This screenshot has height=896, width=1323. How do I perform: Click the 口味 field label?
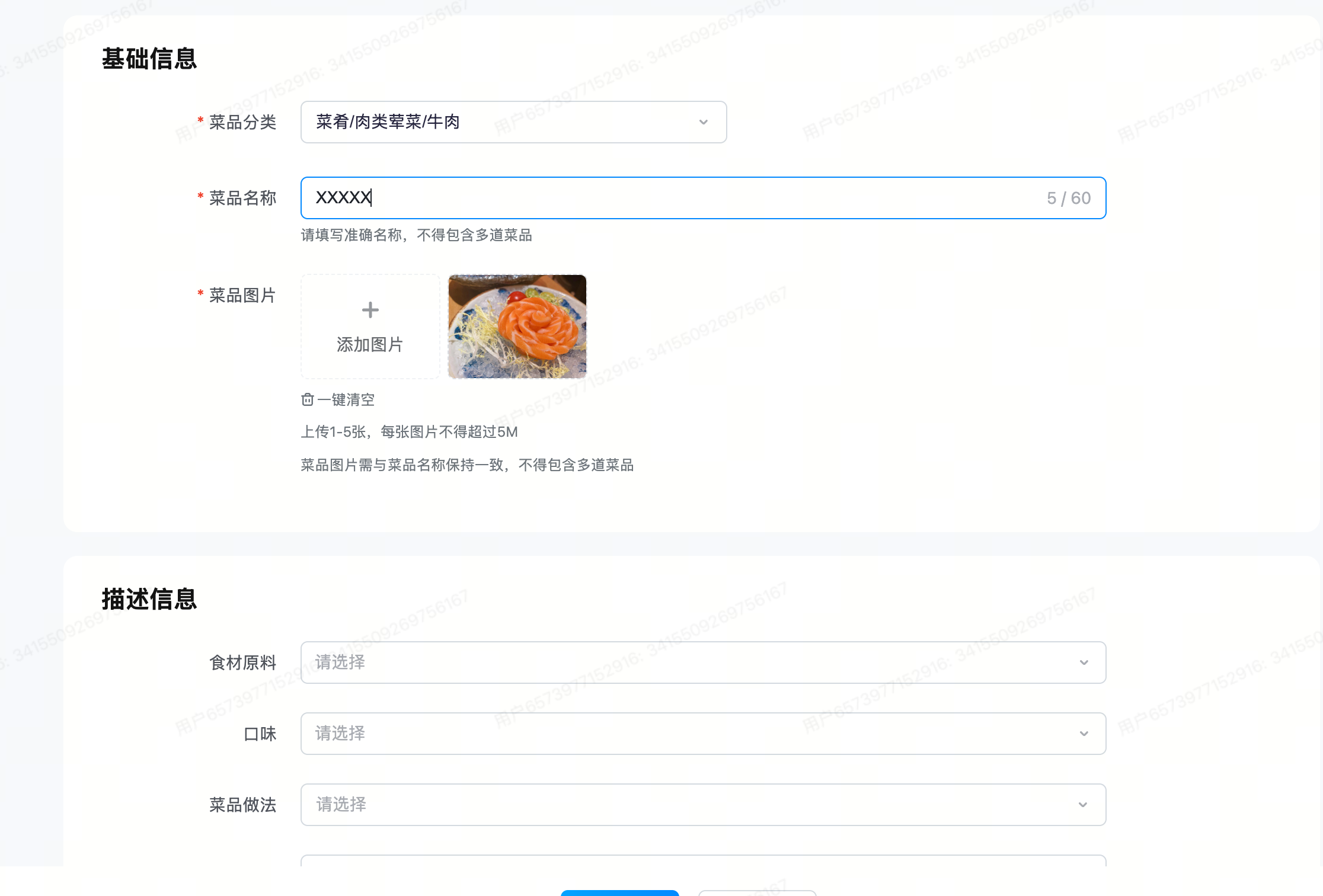click(x=260, y=734)
